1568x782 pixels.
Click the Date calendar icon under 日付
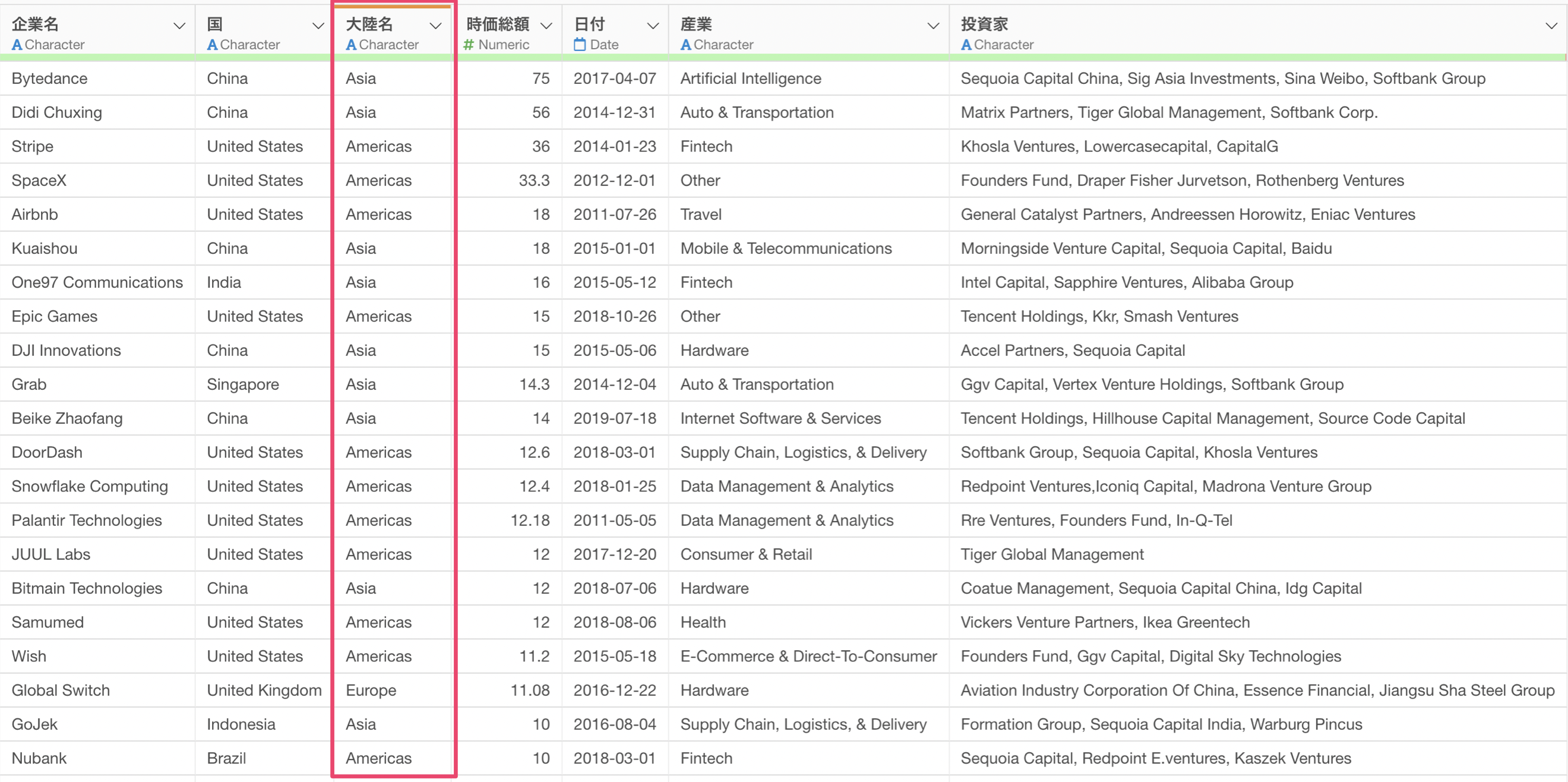point(580,45)
